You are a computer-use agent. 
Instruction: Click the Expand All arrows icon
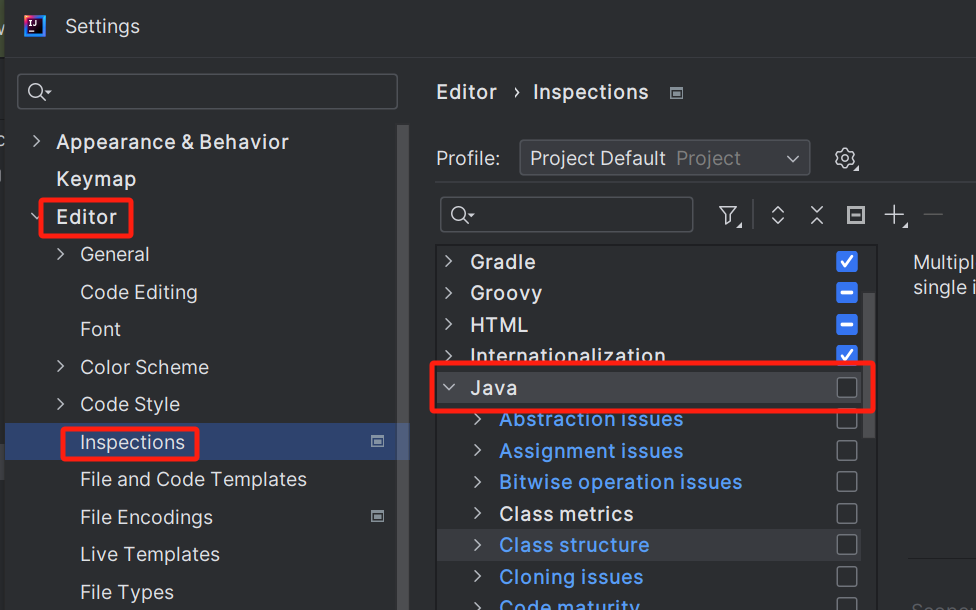pos(777,215)
